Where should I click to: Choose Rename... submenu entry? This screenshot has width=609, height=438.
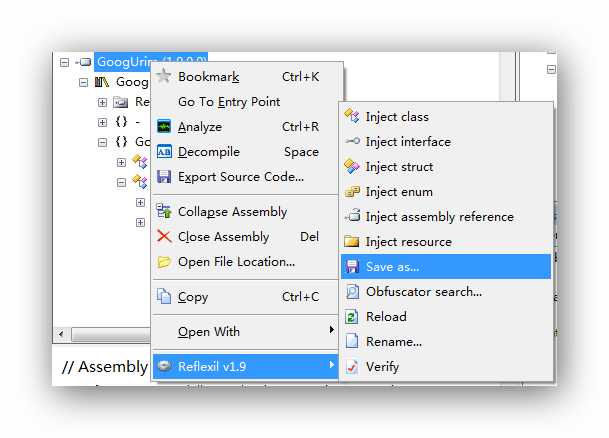(x=446, y=342)
